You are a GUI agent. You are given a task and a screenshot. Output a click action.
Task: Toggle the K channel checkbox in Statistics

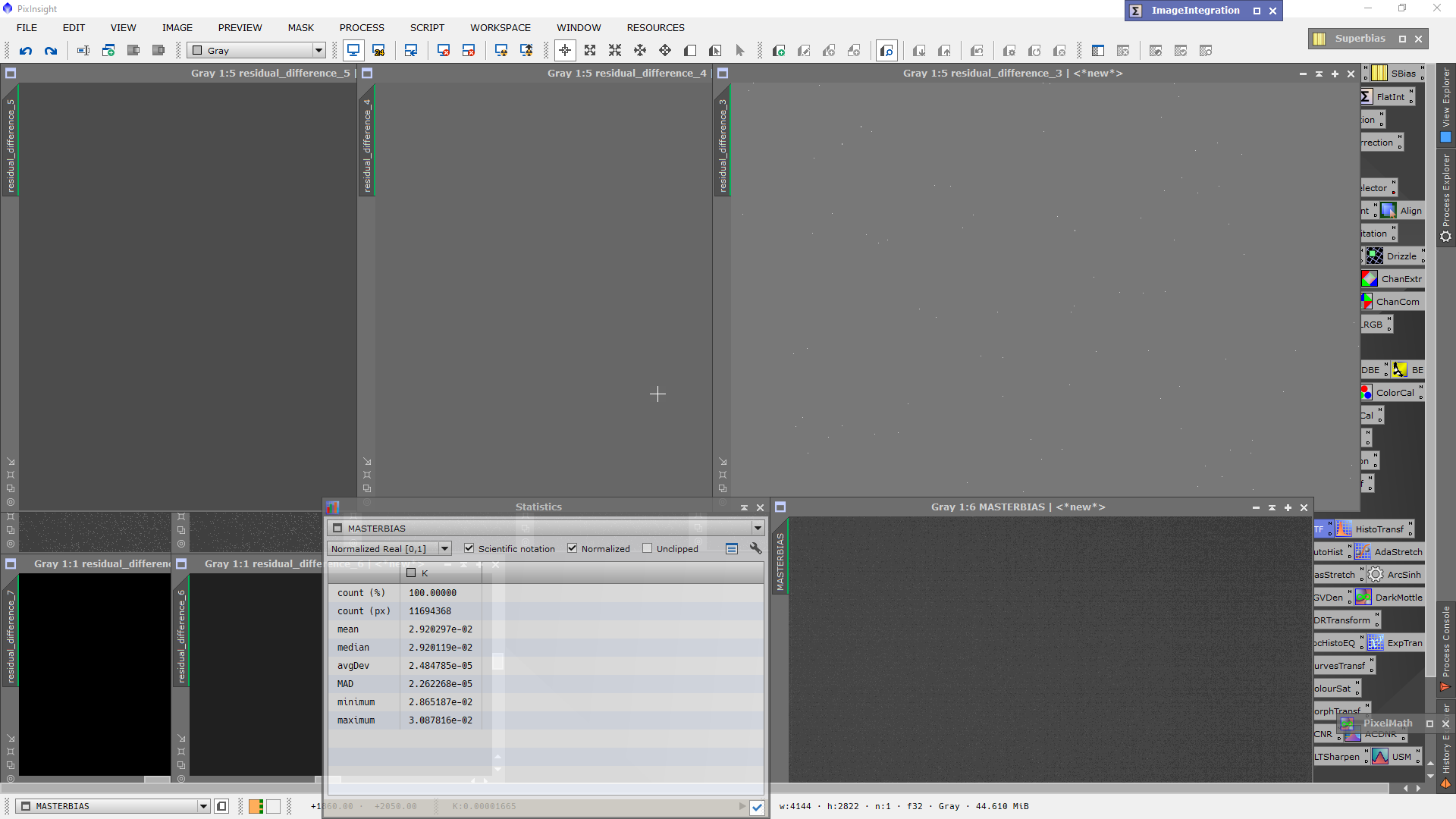point(411,573)
